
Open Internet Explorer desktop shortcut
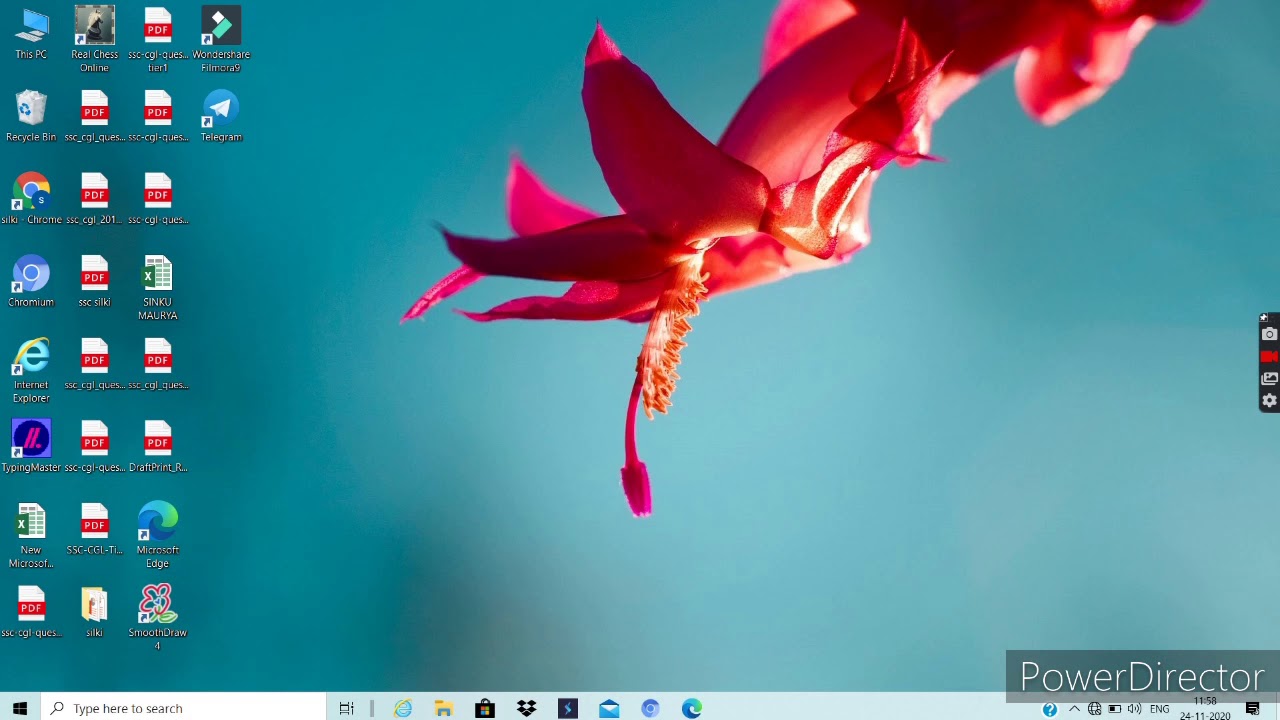31,370
